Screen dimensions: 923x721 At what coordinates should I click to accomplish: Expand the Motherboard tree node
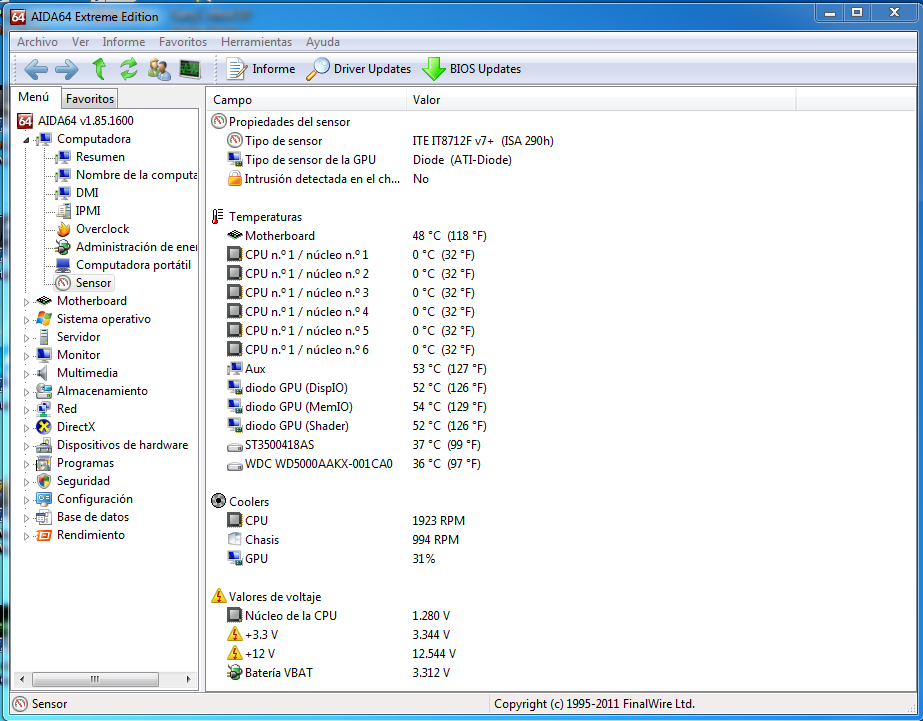[26, 302]
